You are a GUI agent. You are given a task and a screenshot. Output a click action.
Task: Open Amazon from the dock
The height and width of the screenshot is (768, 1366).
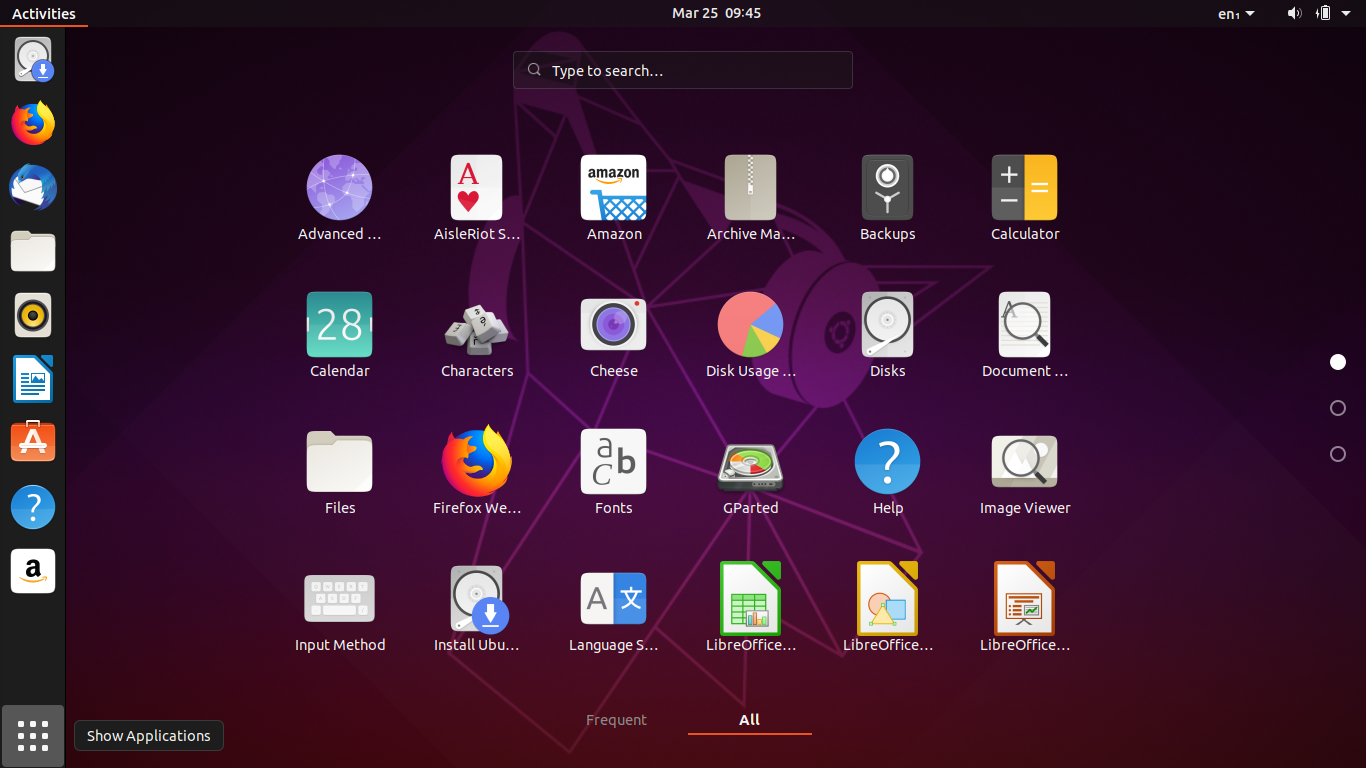(33, 571)
